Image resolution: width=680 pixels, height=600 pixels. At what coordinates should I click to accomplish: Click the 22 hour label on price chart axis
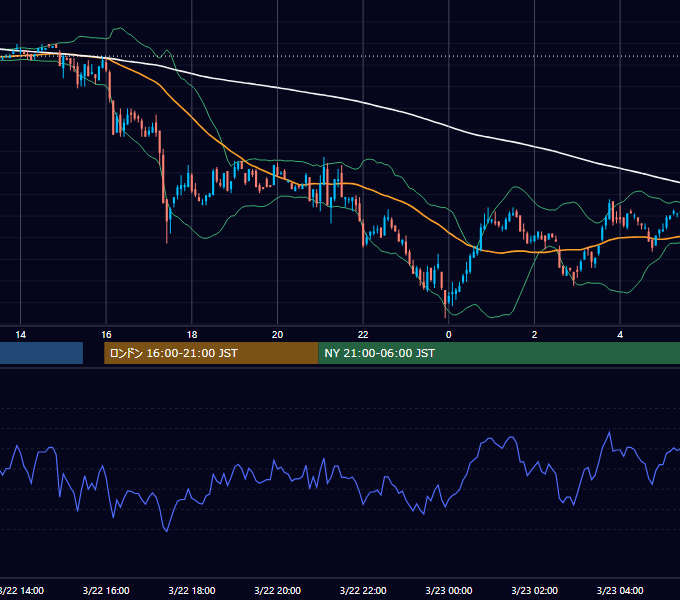[363, 335]
